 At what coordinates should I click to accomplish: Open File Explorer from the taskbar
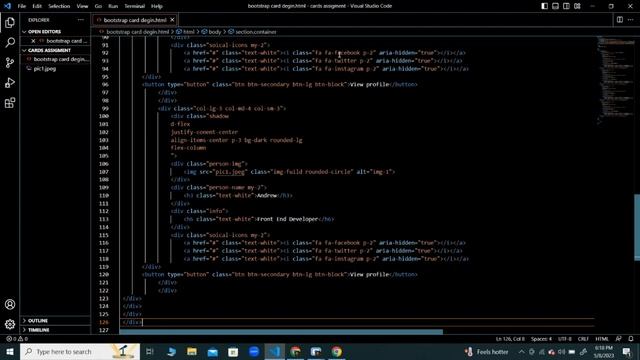tap(192, 351)
